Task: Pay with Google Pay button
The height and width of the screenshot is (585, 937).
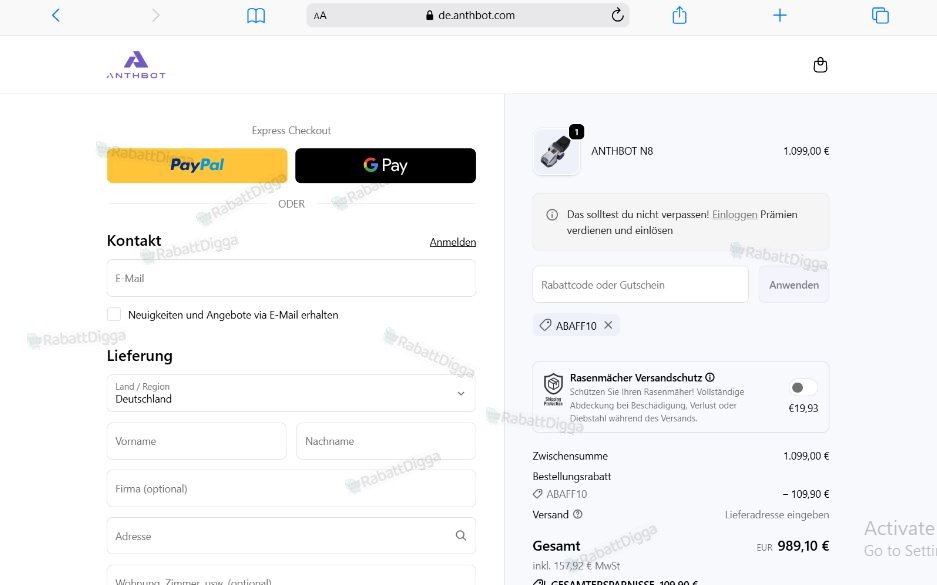Action: pos(385,166)
